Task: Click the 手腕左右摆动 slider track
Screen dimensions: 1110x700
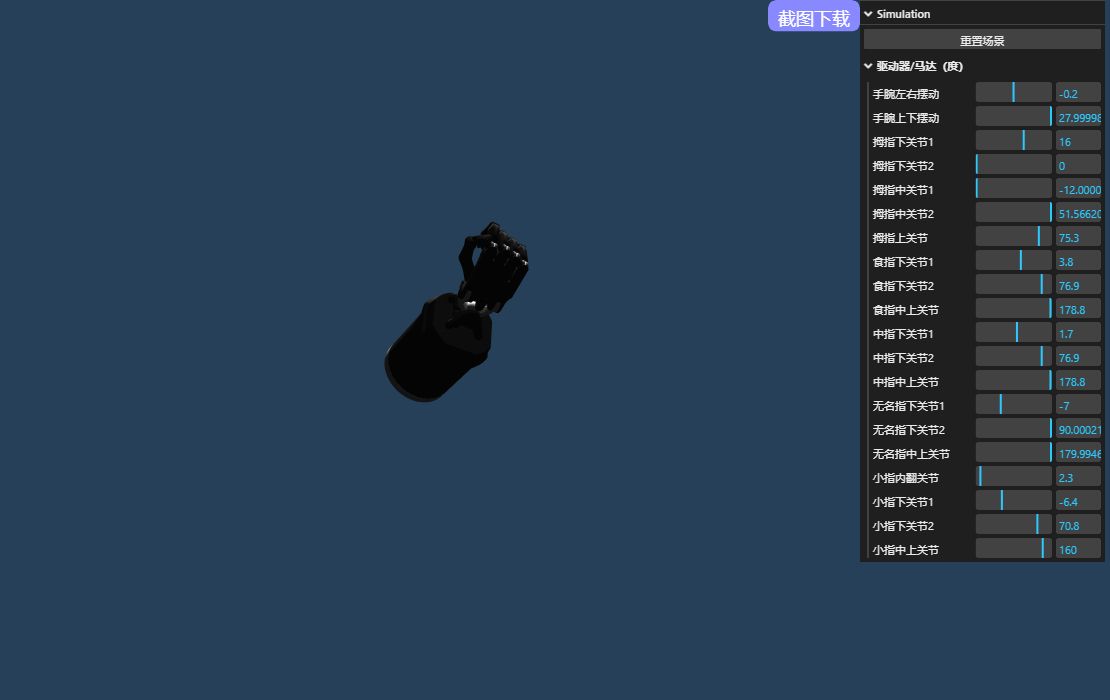Action: (x=1013, y=93)
